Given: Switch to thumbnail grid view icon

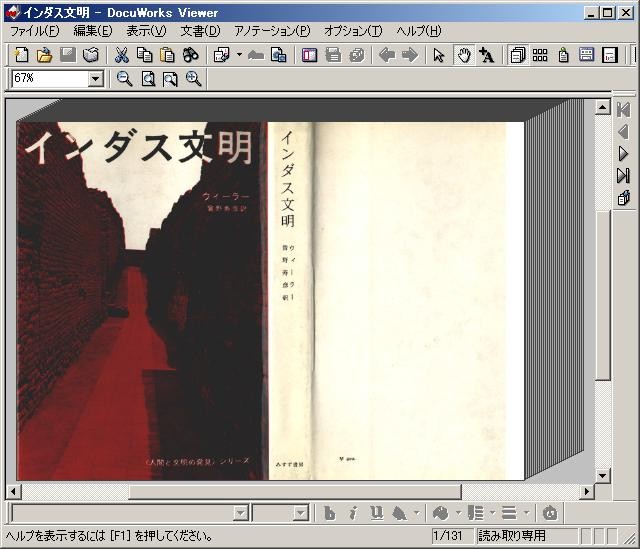Looking at the screenshot, I should pos(540,55).
